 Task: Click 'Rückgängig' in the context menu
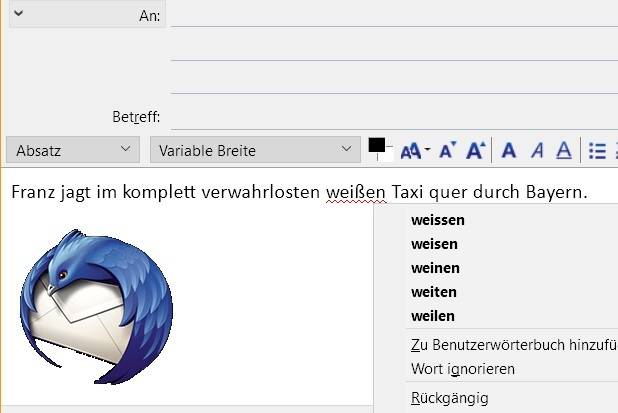(450, 398)
